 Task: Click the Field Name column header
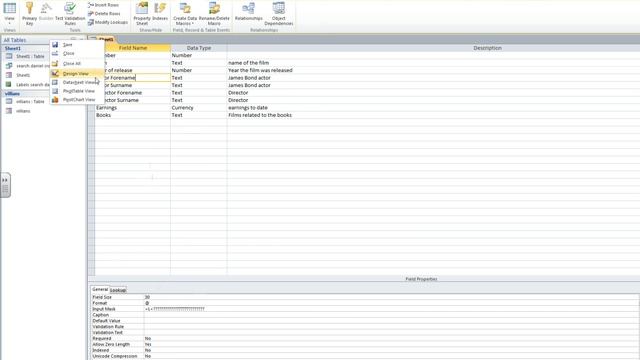pos(133,48)
